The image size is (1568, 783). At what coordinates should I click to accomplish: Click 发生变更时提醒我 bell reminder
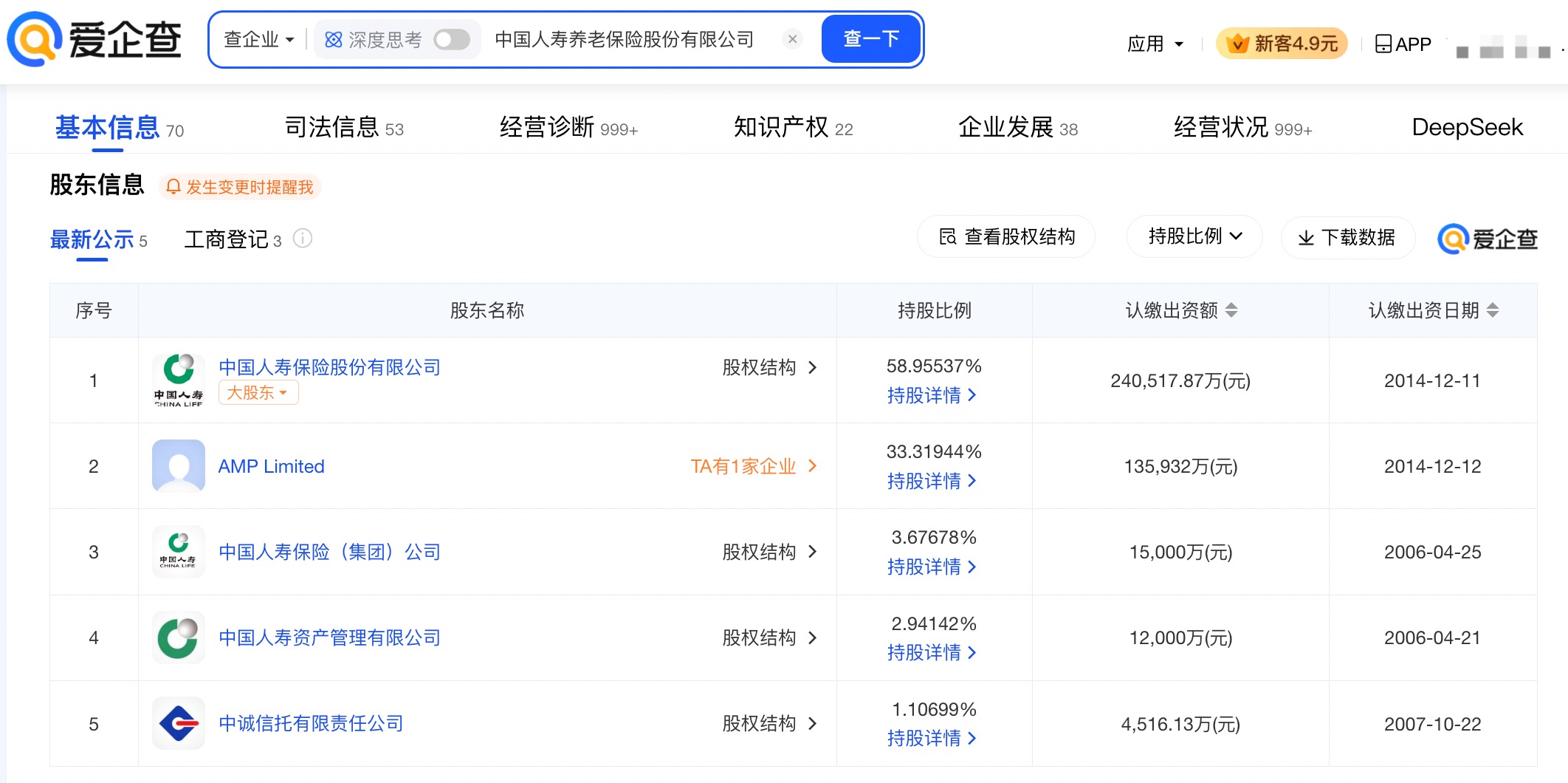tap(241, 187)
